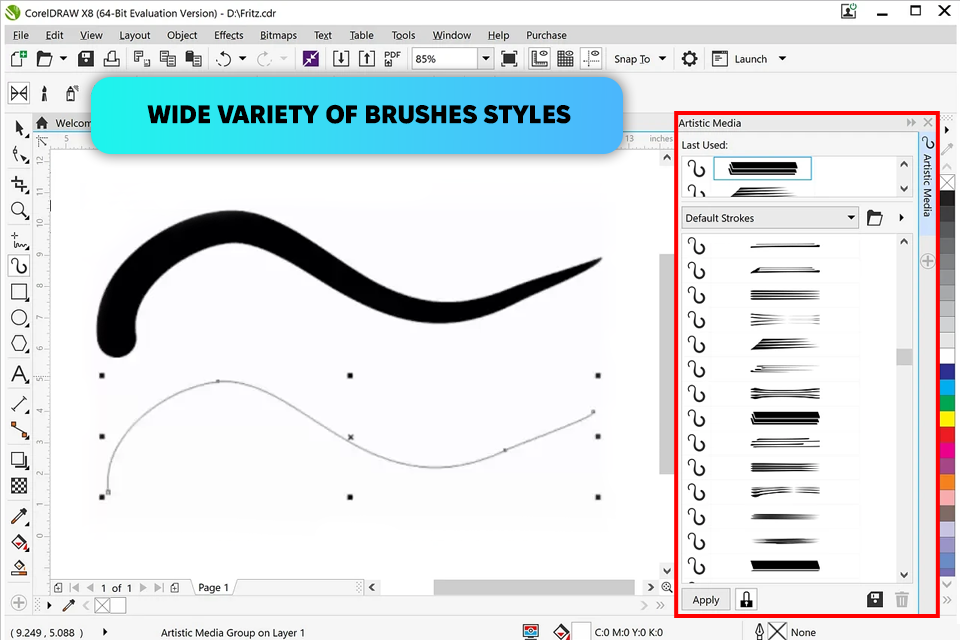Screen dimensions: 960x640
Task: Select the Interactive Fill tool
Action: point(20,543)
